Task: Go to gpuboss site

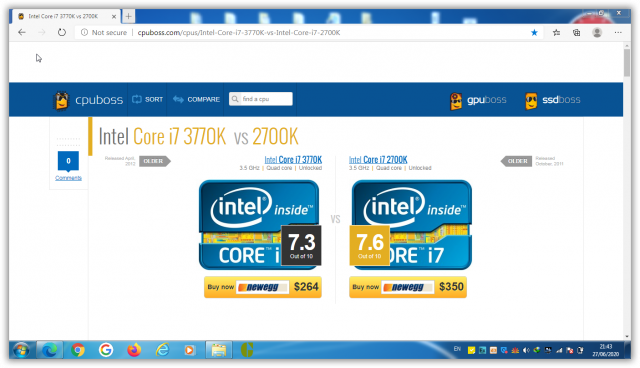Action: [478, 100]
